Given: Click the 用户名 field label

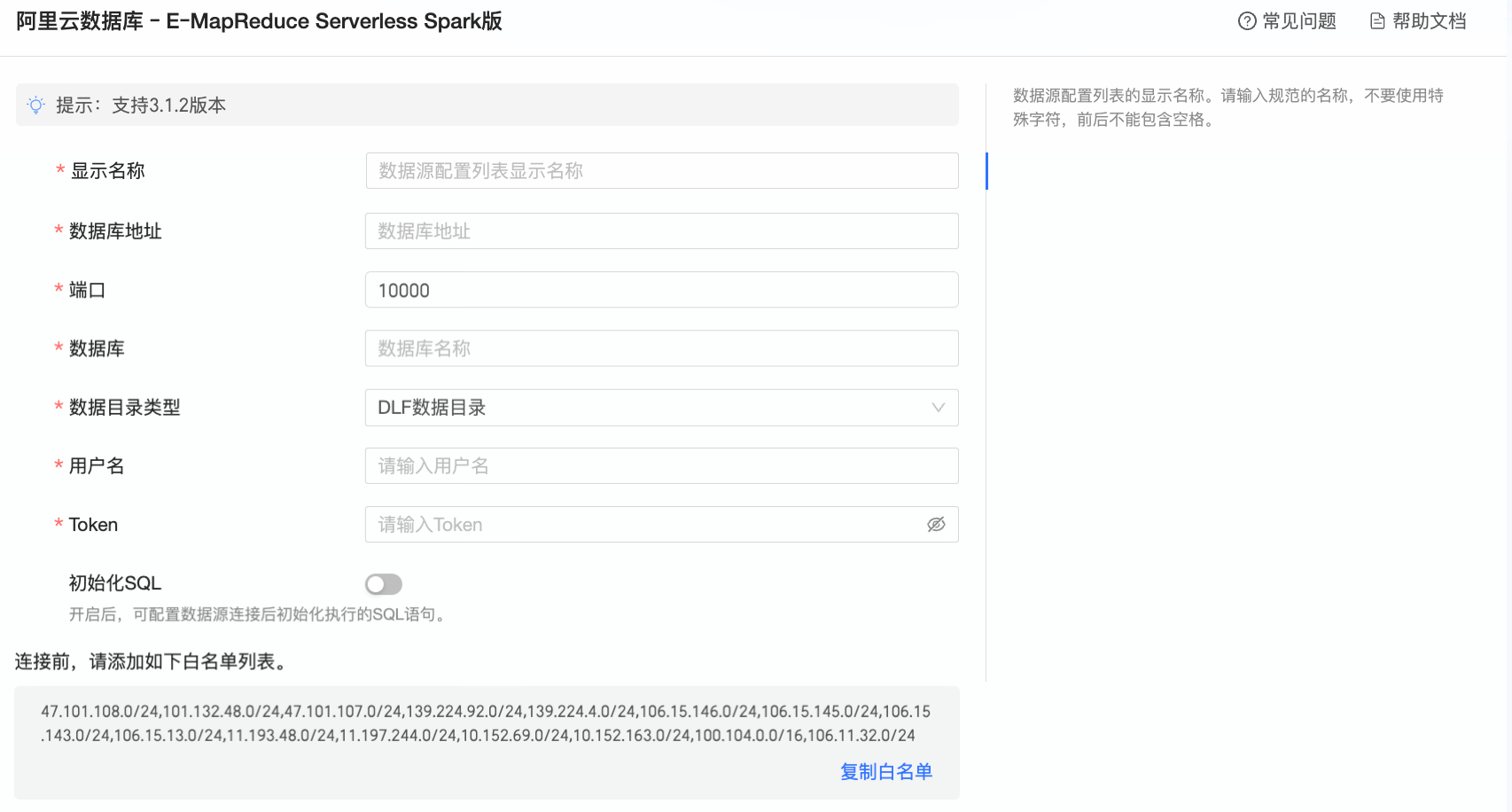Looking at the screenshot, I should click(97, 466).
